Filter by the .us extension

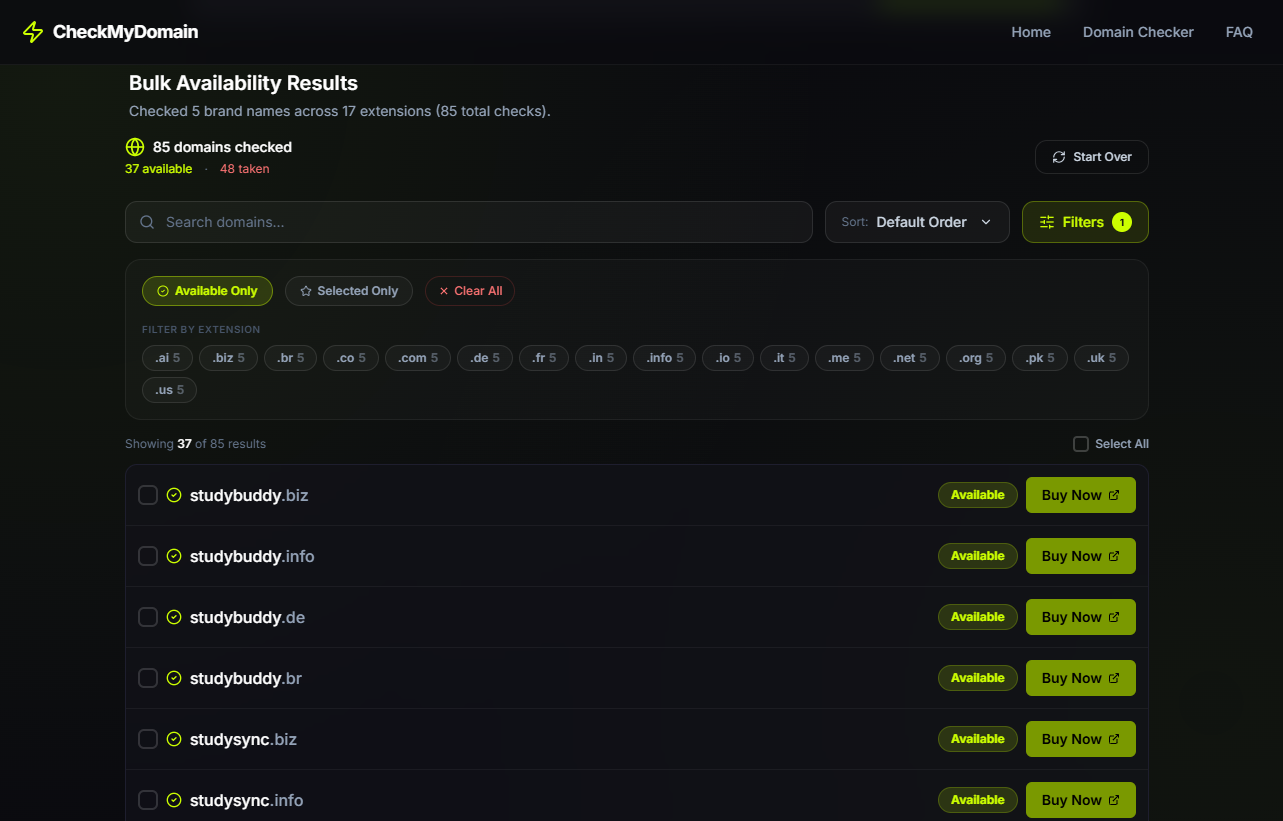pos(169,390)
